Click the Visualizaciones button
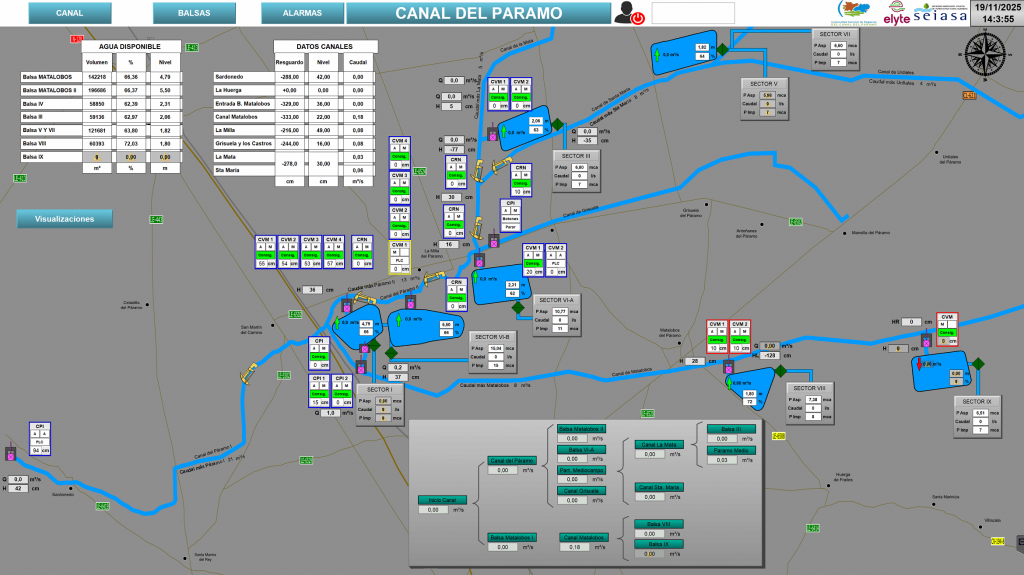The image size is (1024, 575). coord(65,218)
